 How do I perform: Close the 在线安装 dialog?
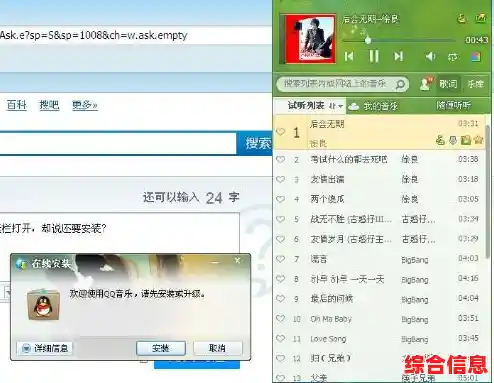tap(237, 261)
